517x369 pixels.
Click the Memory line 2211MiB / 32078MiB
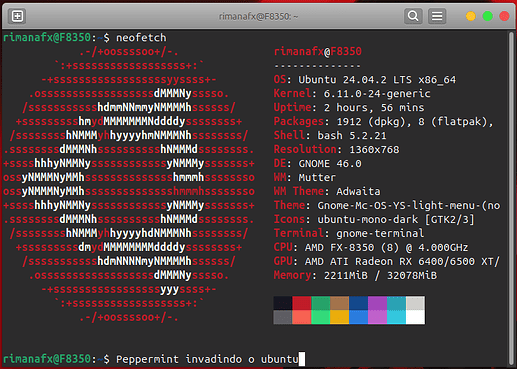[x=355, y=276]
